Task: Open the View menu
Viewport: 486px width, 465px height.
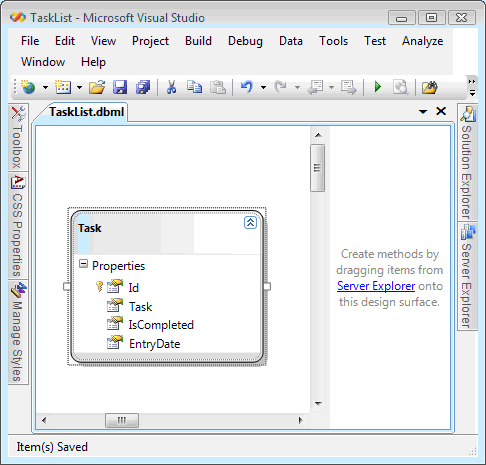Action: coord(103,41)
